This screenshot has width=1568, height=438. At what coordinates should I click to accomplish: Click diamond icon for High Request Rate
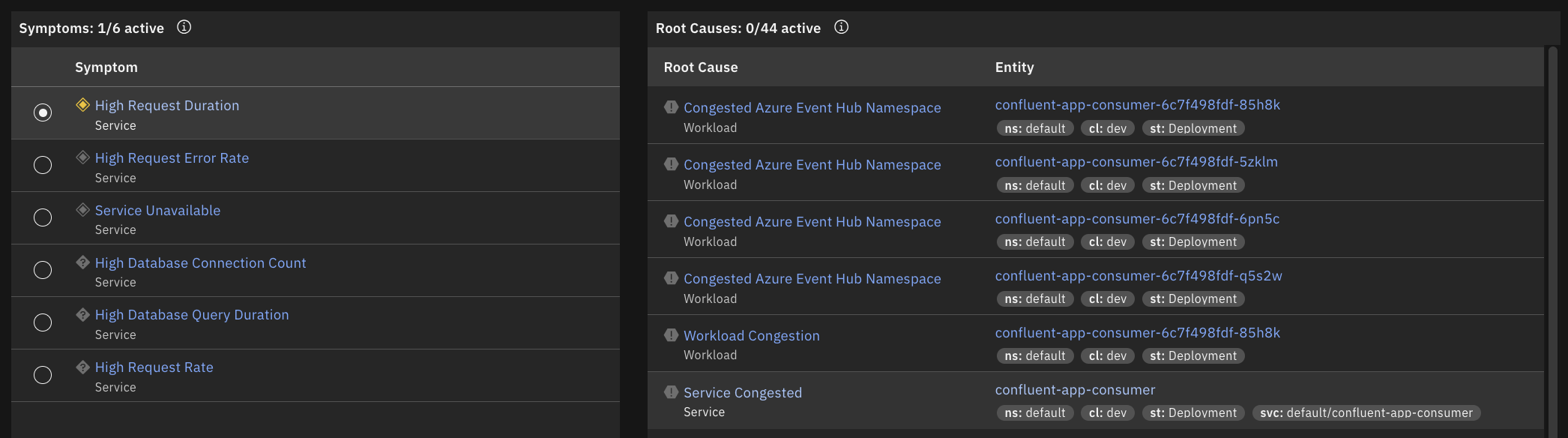click(83, 367)
